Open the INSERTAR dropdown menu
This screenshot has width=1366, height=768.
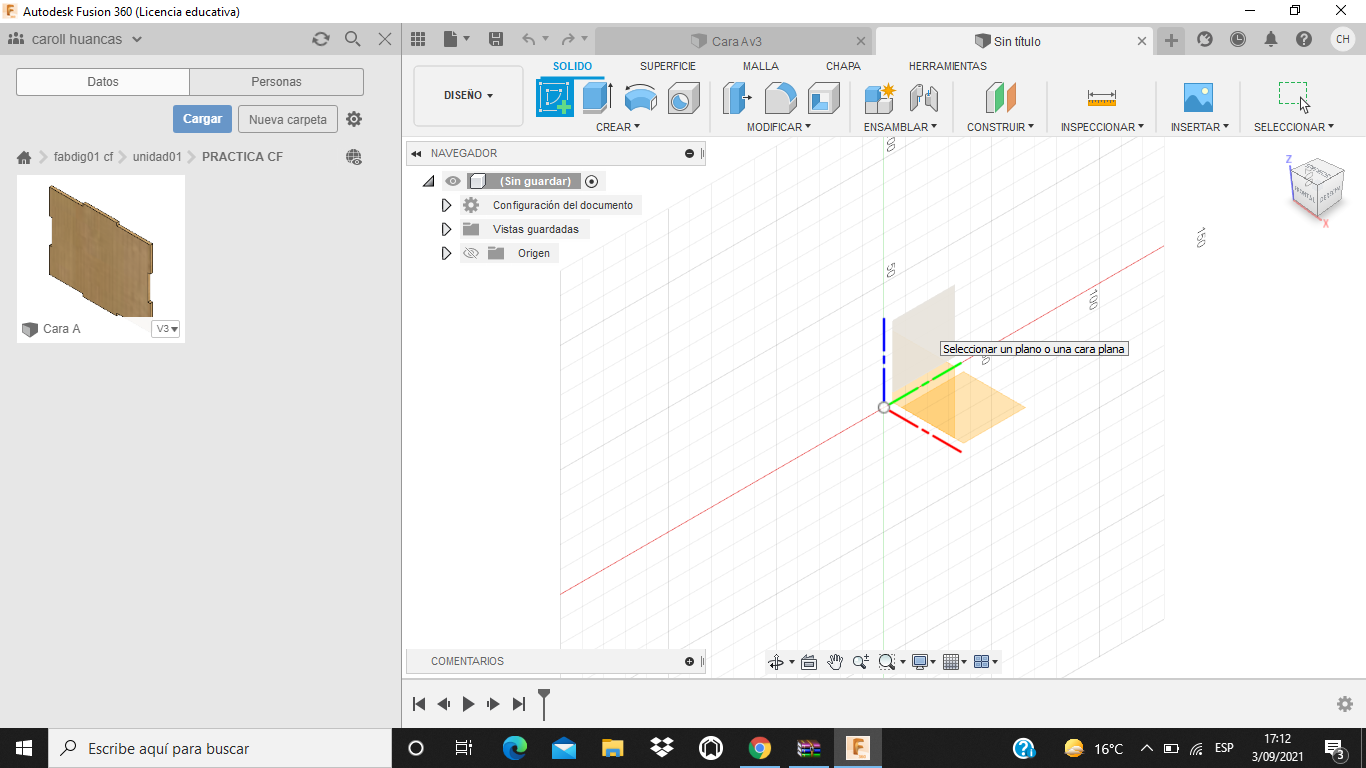point(1200,127)
